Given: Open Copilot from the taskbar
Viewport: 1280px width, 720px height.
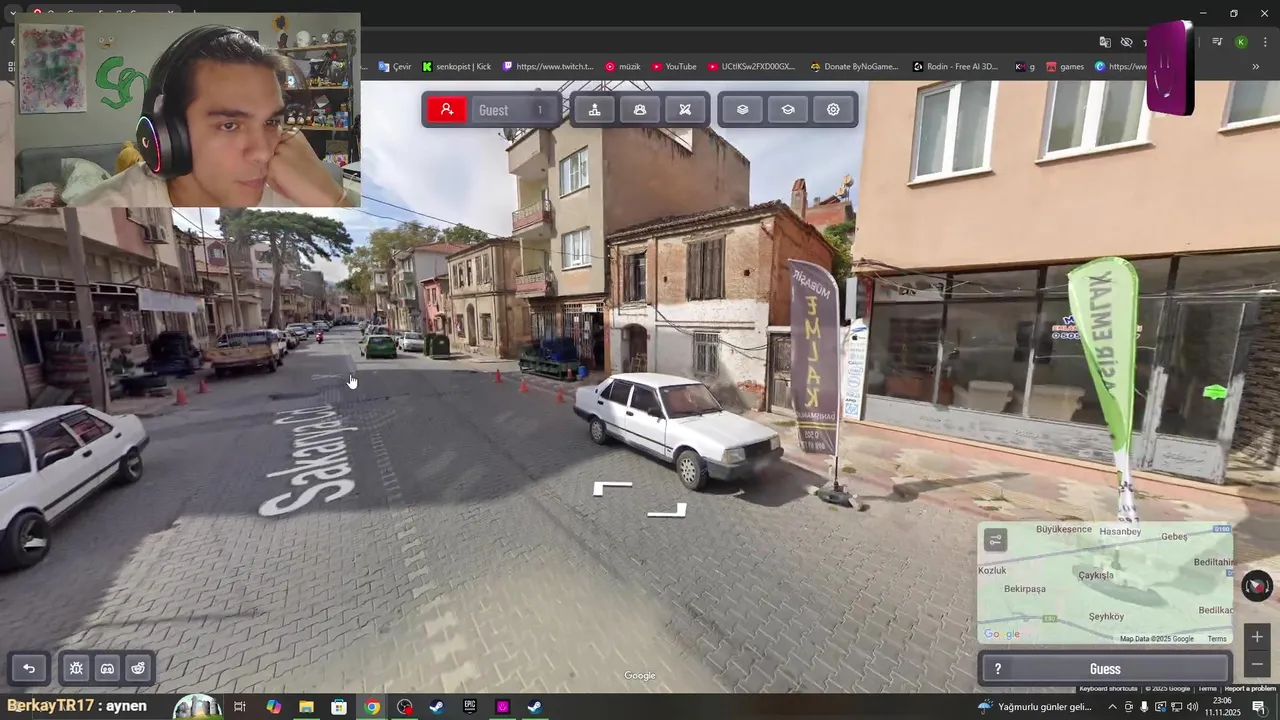Looking at the screenshot, I should tap(273, 707).
